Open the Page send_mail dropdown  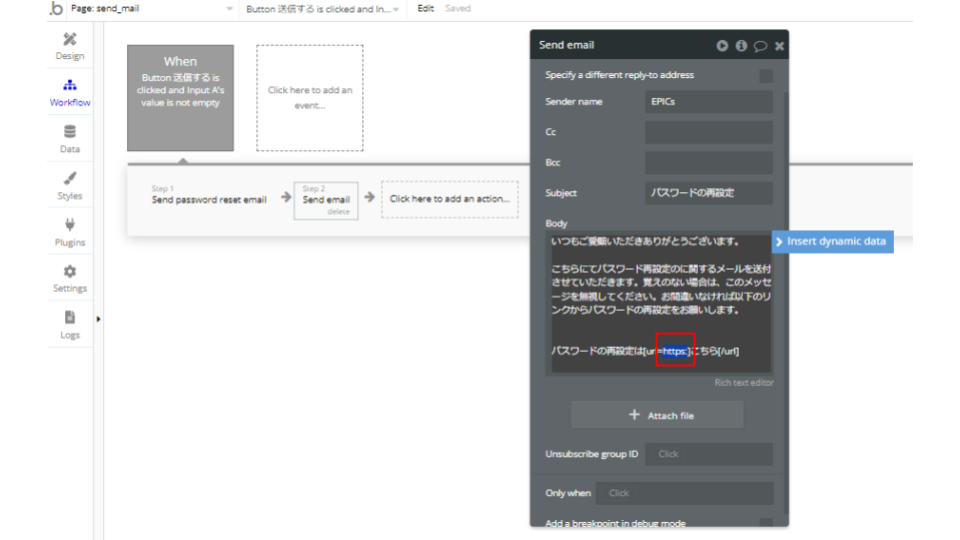click(152, 9)
